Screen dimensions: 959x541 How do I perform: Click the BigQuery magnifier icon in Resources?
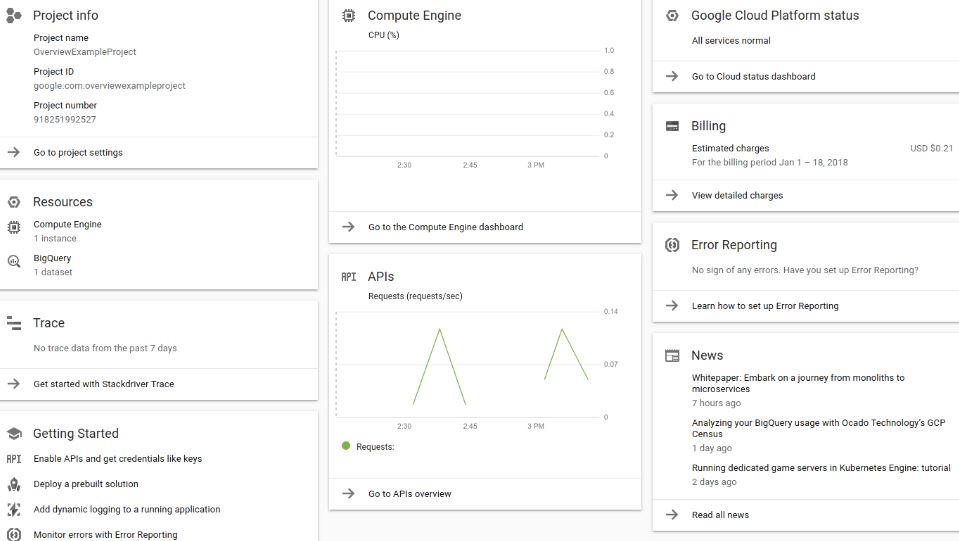13,261
